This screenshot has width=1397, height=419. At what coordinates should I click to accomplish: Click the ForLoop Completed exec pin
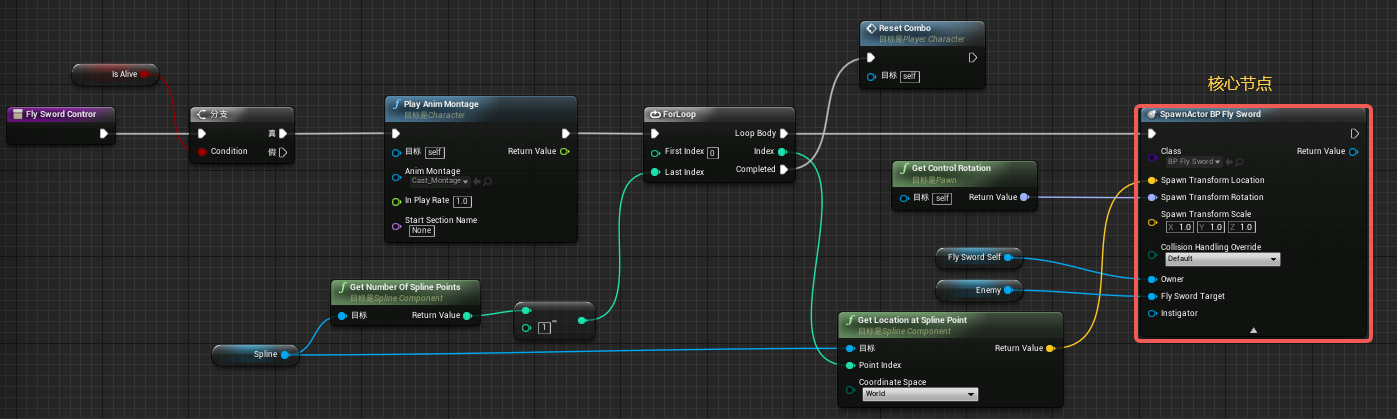pyautogui.click(x=783, y=169)
